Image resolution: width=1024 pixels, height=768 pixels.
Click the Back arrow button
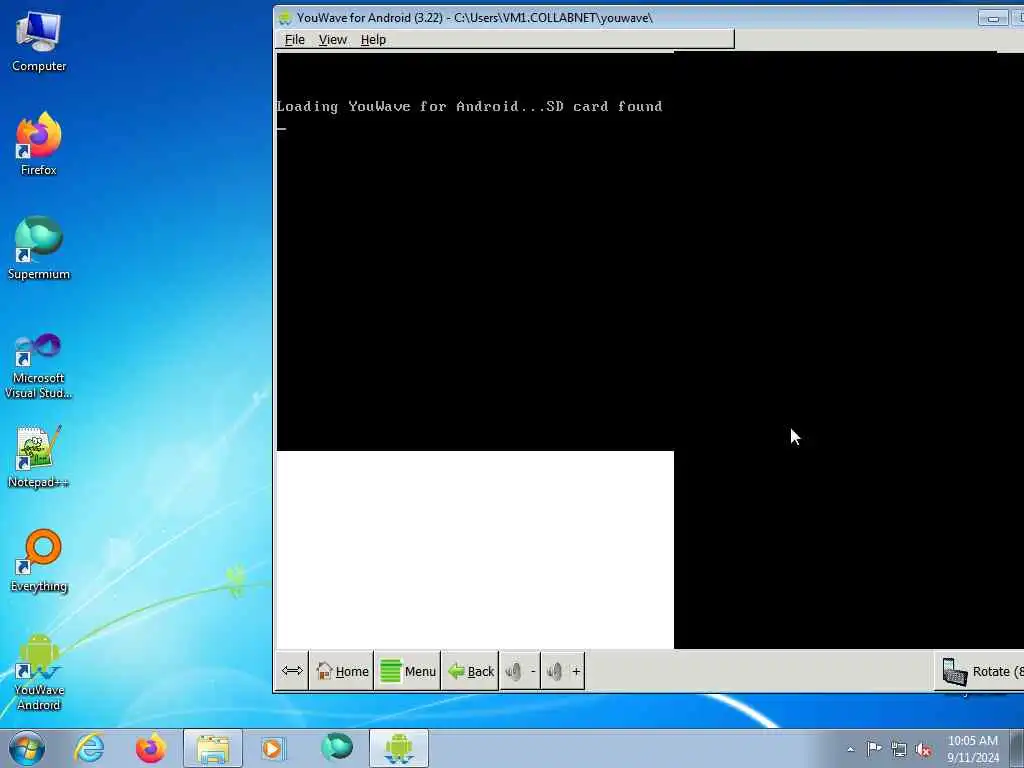[470, 671]
